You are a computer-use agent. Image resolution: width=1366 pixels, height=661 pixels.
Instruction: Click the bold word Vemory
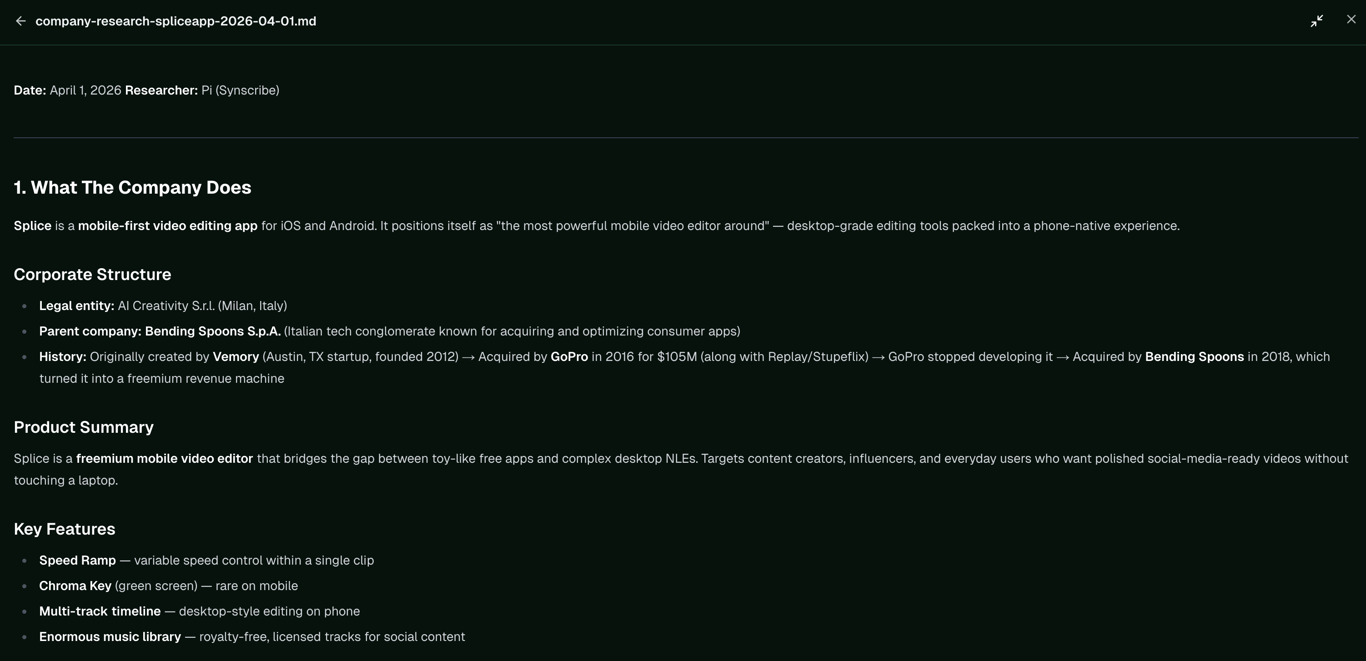click(x=236, y=357)
